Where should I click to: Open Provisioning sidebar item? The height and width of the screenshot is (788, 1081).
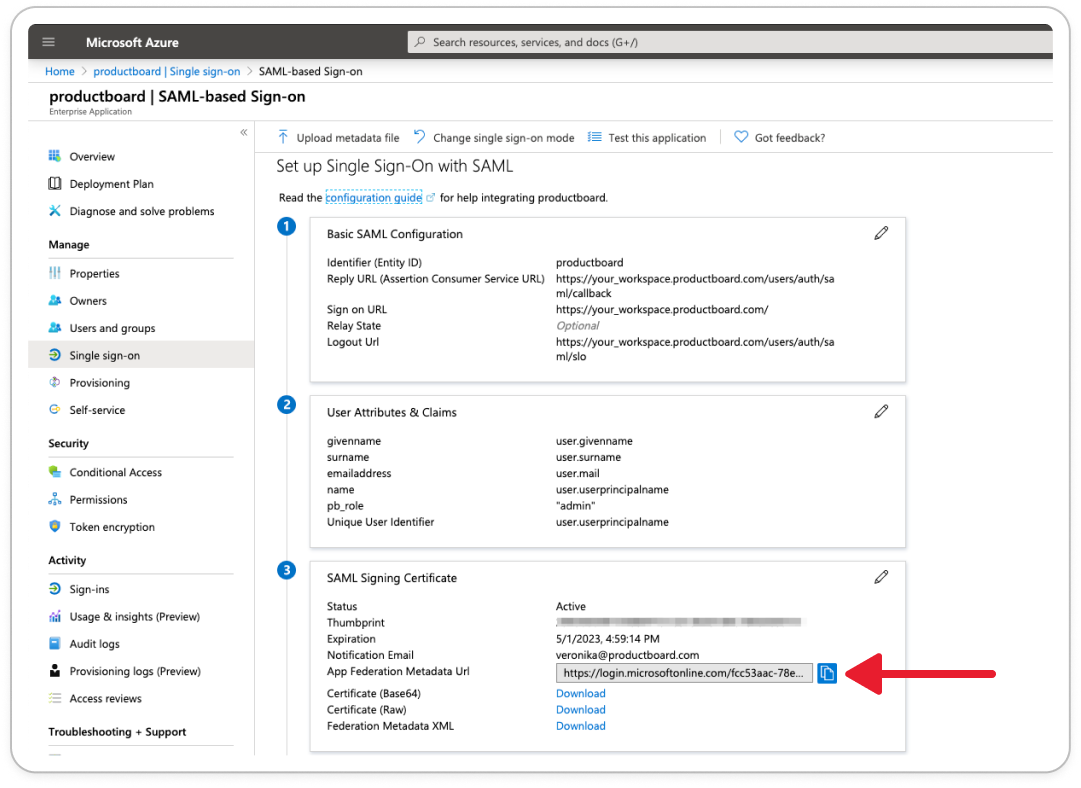[99, 383]
